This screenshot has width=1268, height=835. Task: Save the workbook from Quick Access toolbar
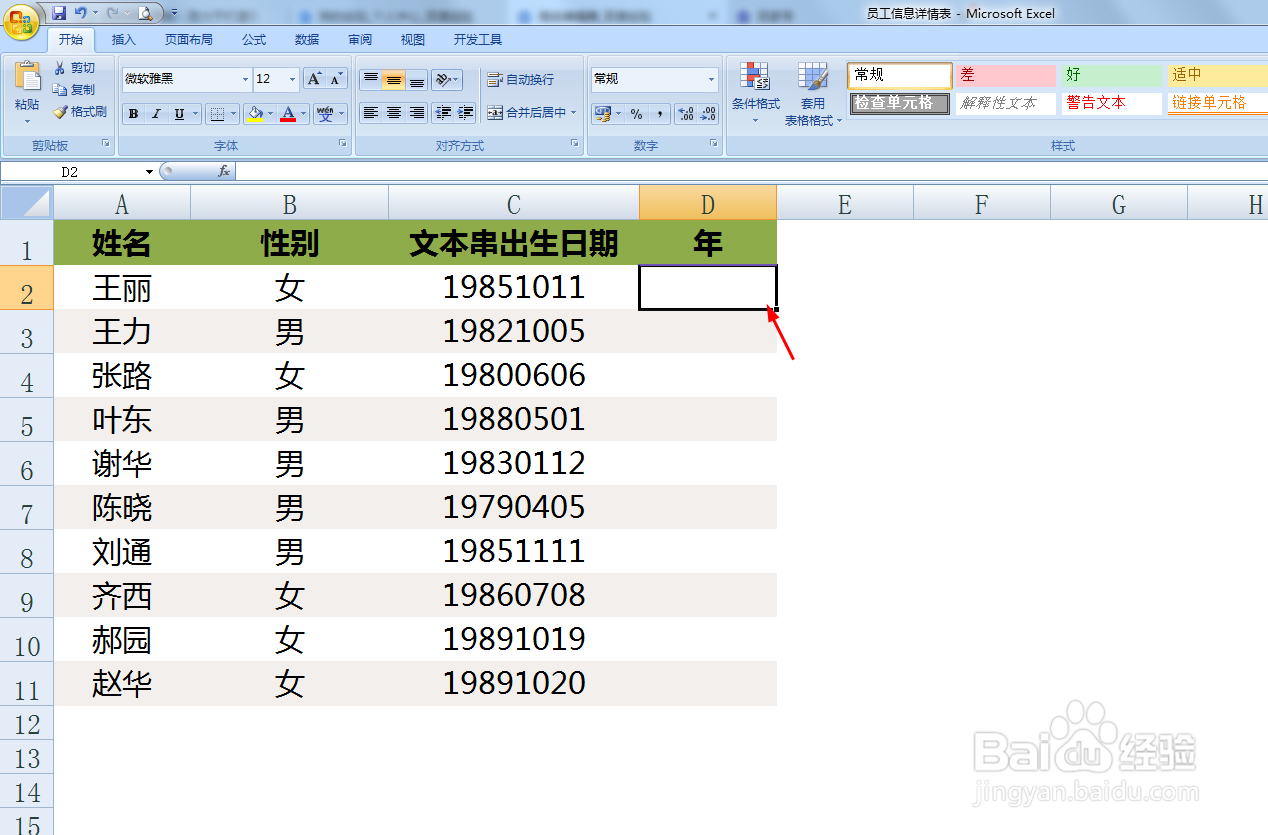[59, 13]
